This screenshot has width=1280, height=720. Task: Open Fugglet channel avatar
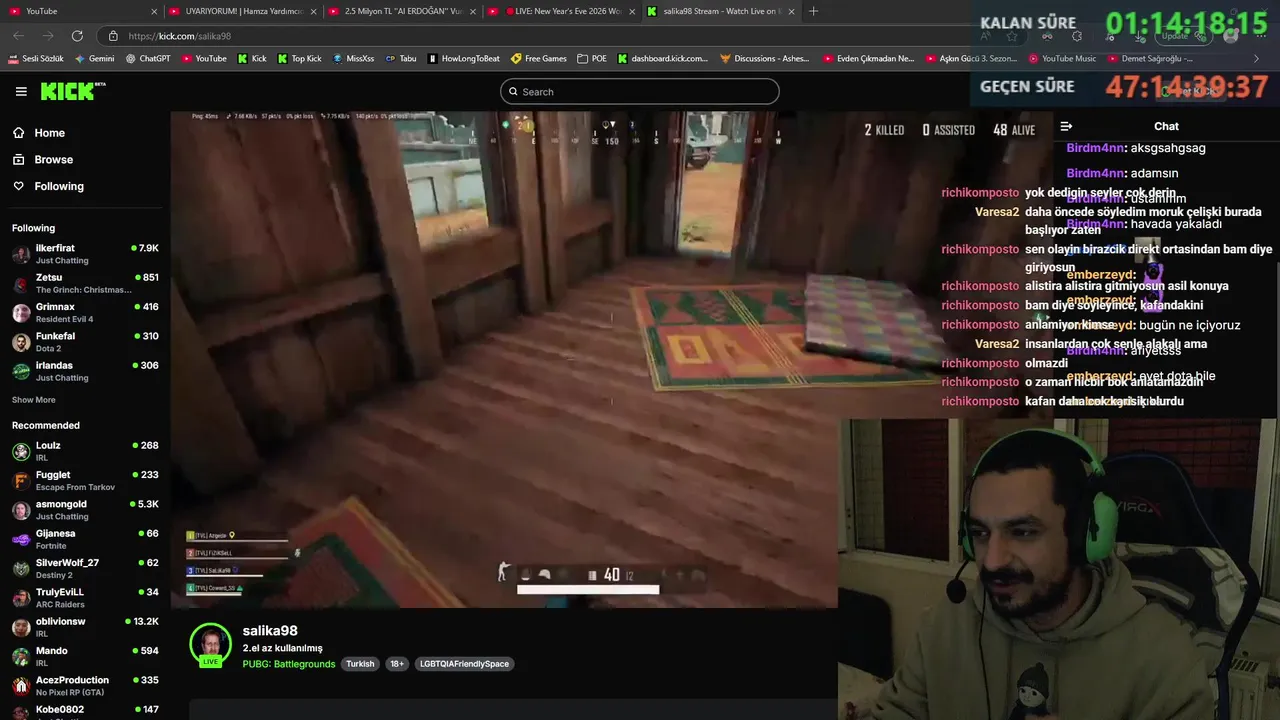tap(21, 481)
